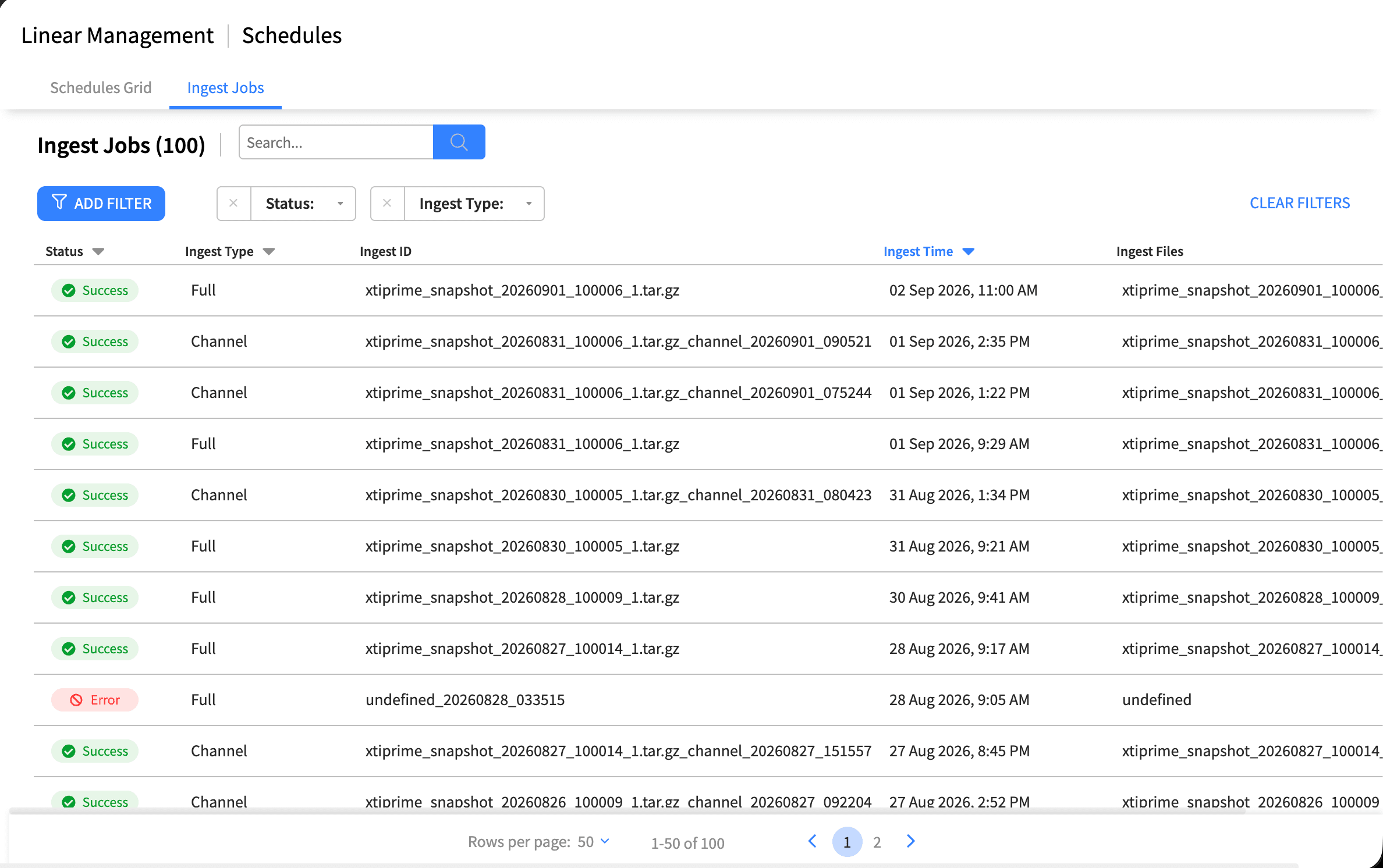The image size is (1383, 868).
Task: Click the Ingest Time descending sort arrow
Action: 968,251
